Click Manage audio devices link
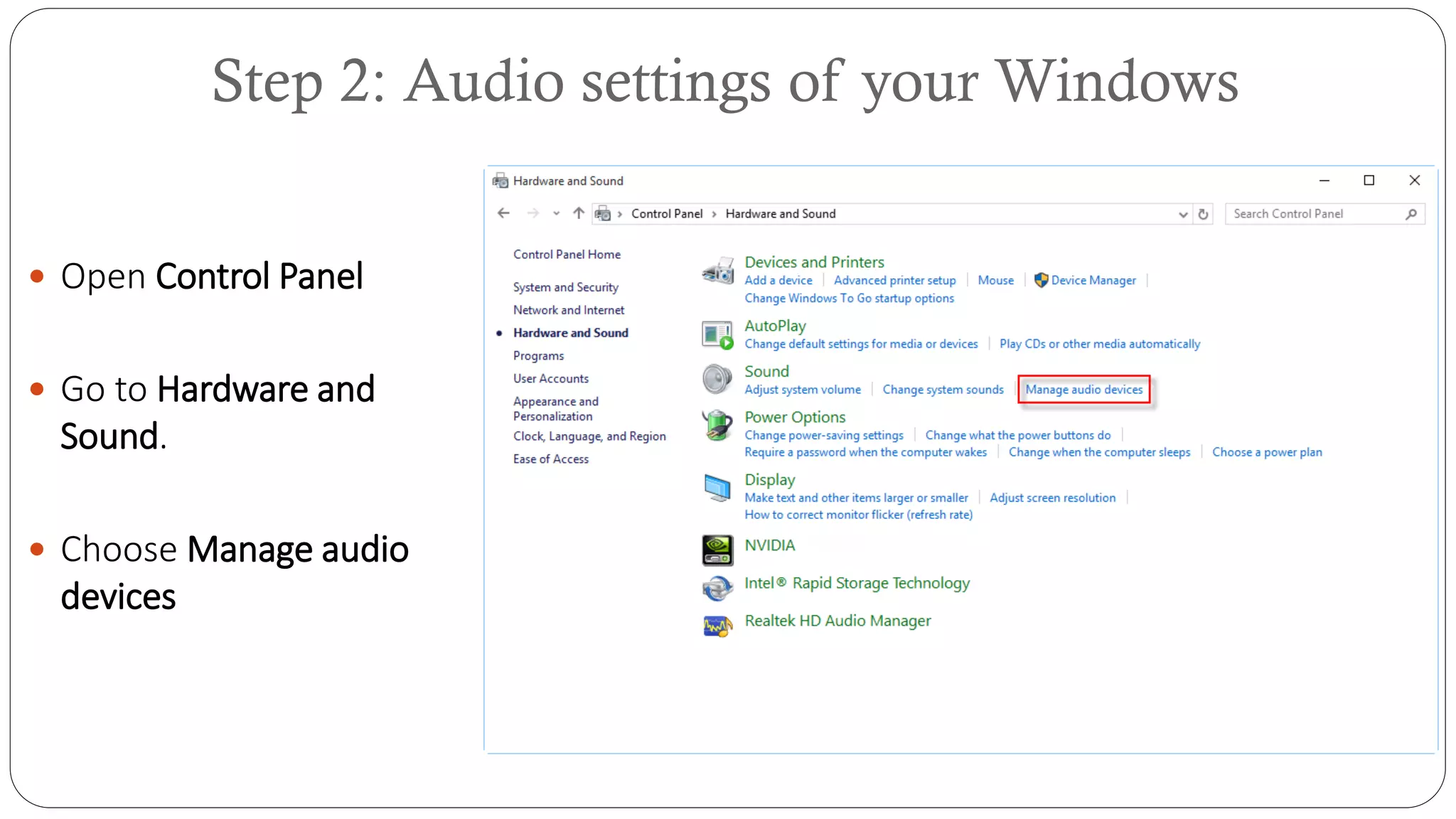The height and width of the screenshot is (819, 1456). [x=1083, y=390]
